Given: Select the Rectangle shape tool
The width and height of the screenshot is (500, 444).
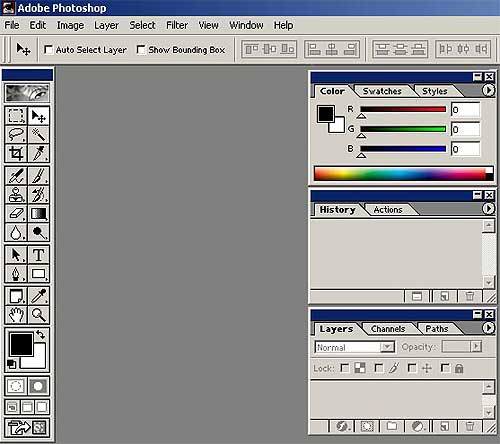Looking at the screenshot, I should pyautogui.click(x=38, y=274).
